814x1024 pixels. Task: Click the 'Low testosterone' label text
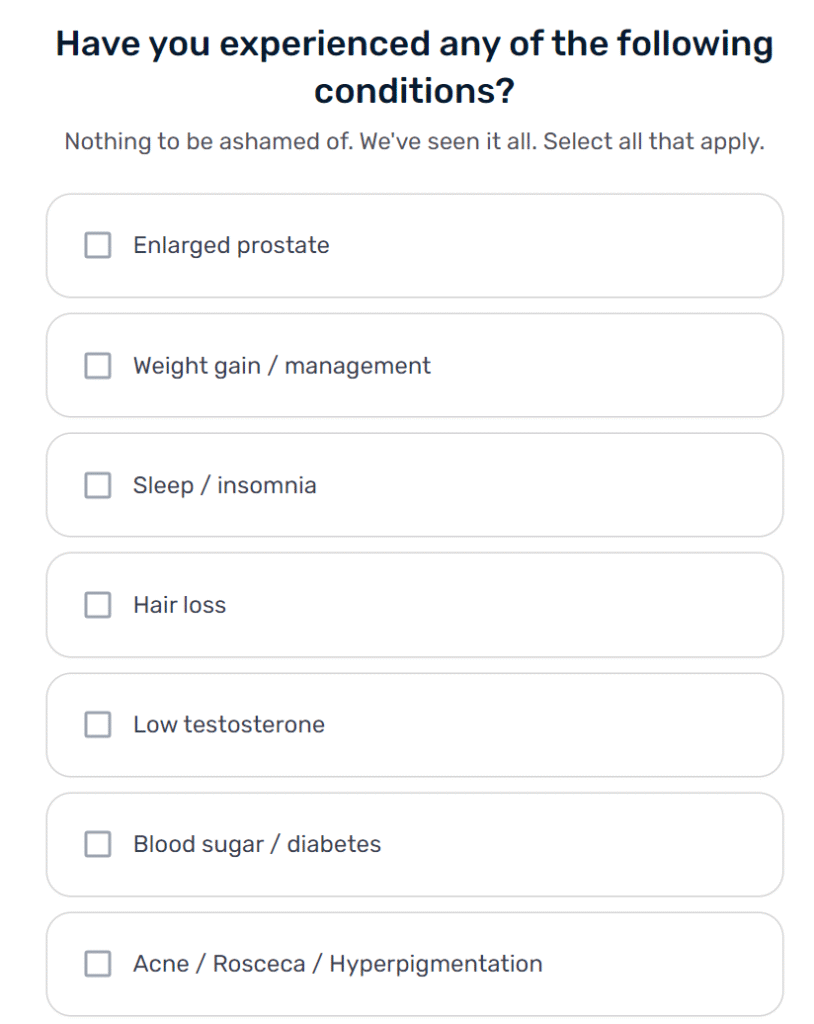coord(229,724)
